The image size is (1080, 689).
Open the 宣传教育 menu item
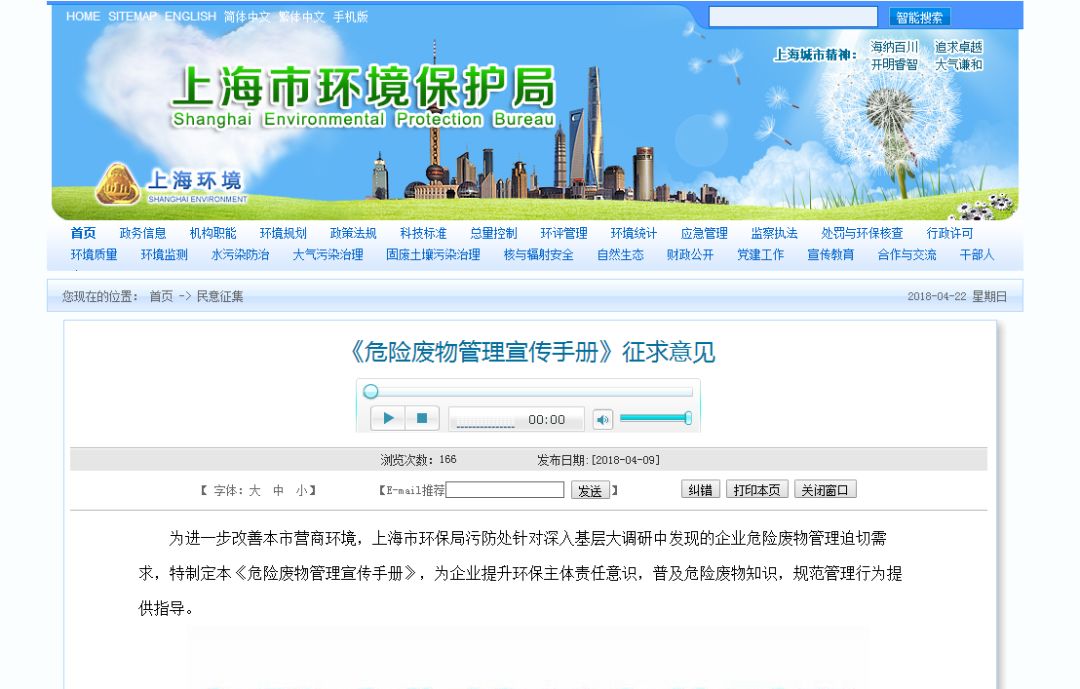tap(831, 254)
